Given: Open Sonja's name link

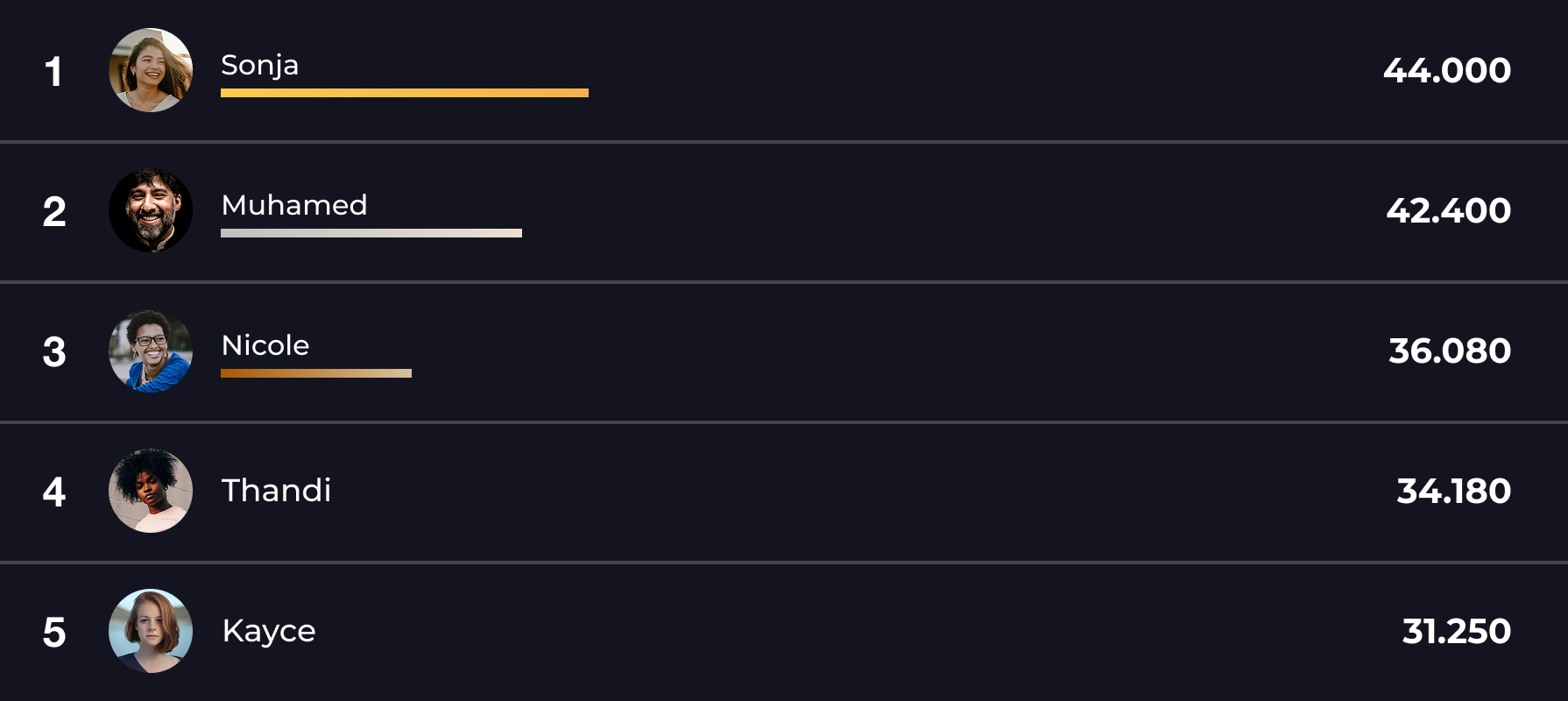Looking at the screenshot, I should click(x=259, y=65).
